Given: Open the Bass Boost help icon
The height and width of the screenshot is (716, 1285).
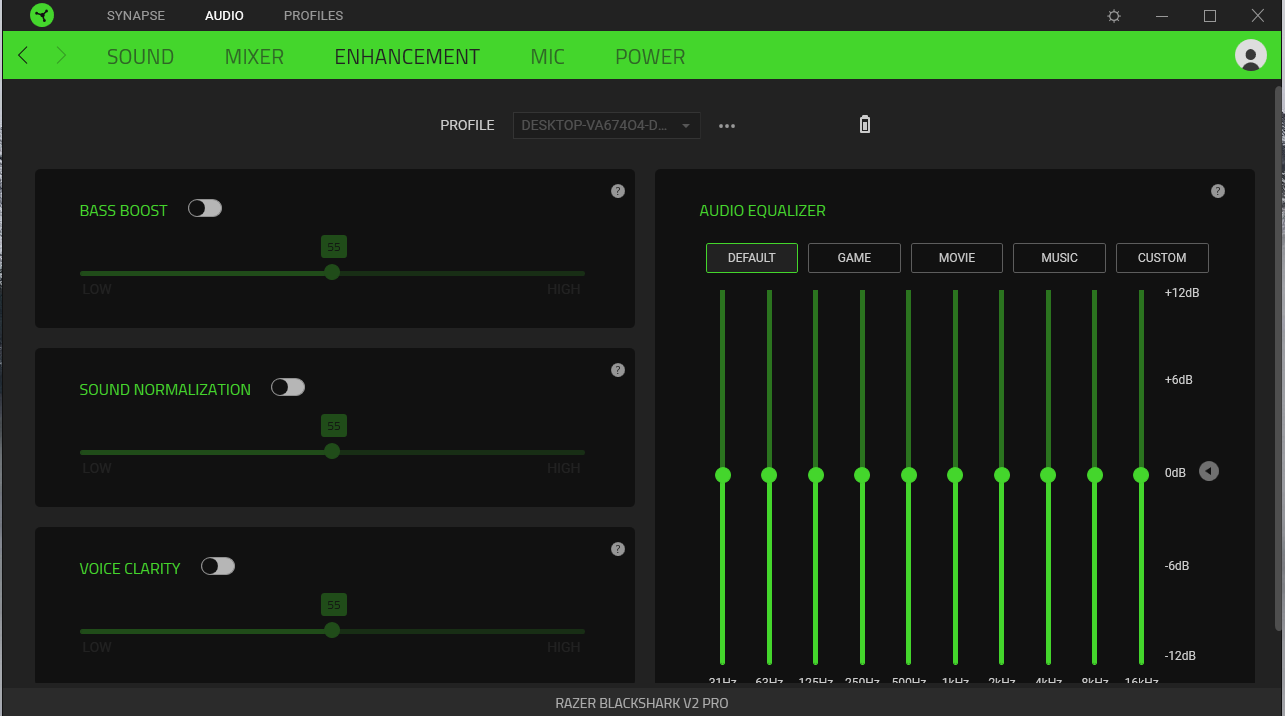Looking at the screenshot, I should (x=618, y=191).
